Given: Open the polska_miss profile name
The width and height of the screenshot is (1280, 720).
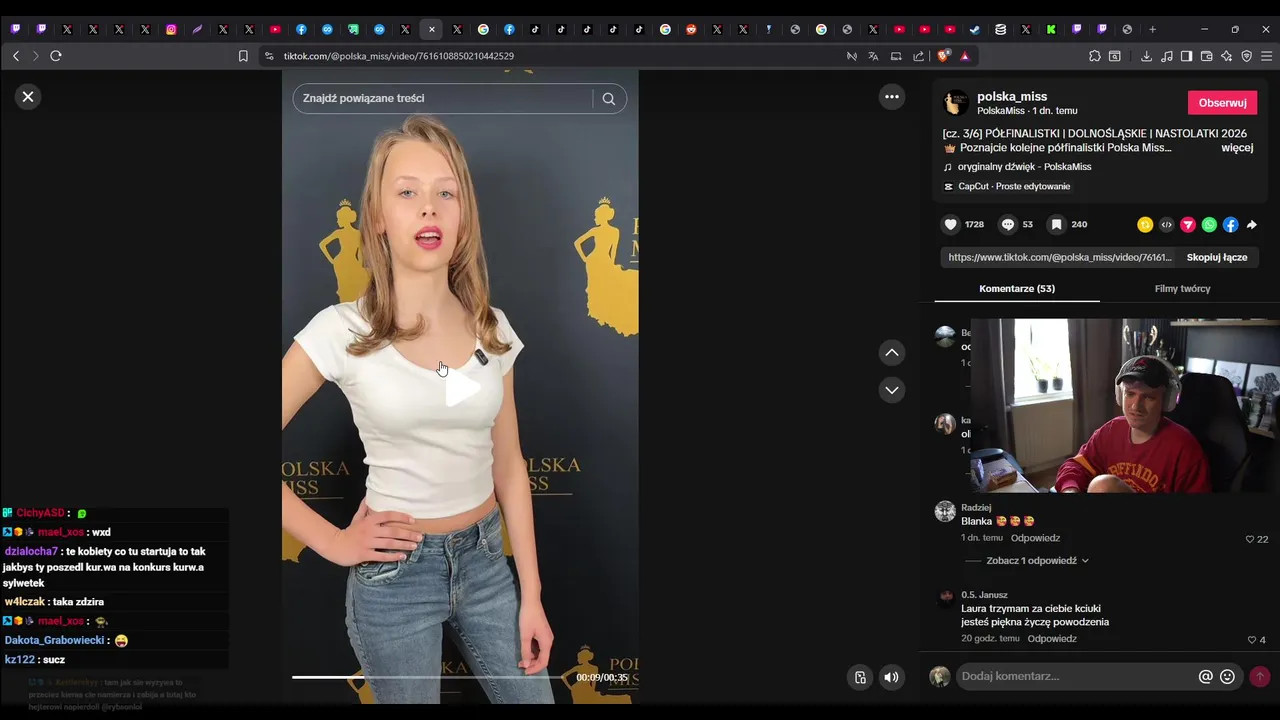Looking at the screenshot, I should point(1012,96).
